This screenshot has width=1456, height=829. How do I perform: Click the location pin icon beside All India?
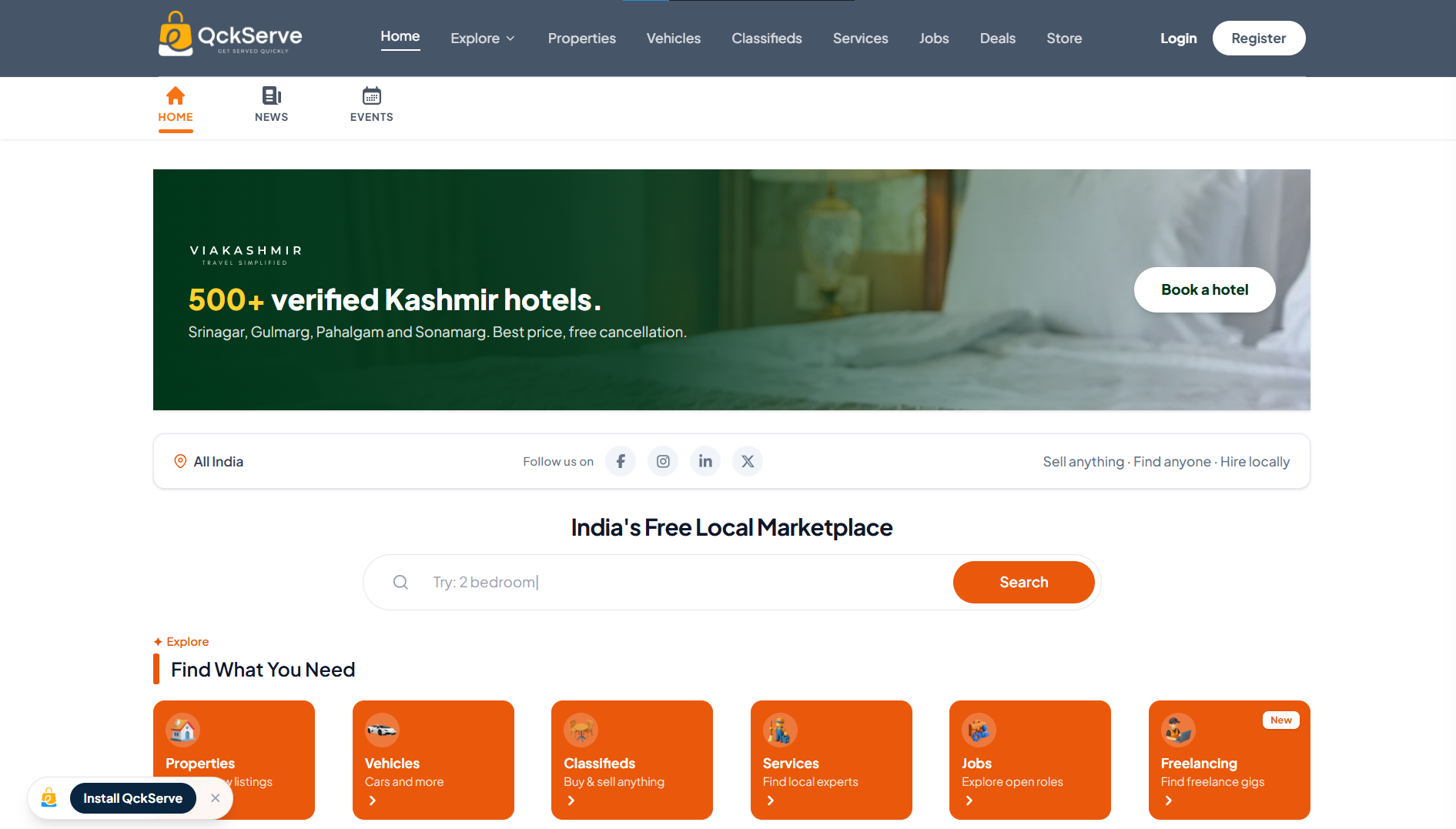click(x=180, y=461)
